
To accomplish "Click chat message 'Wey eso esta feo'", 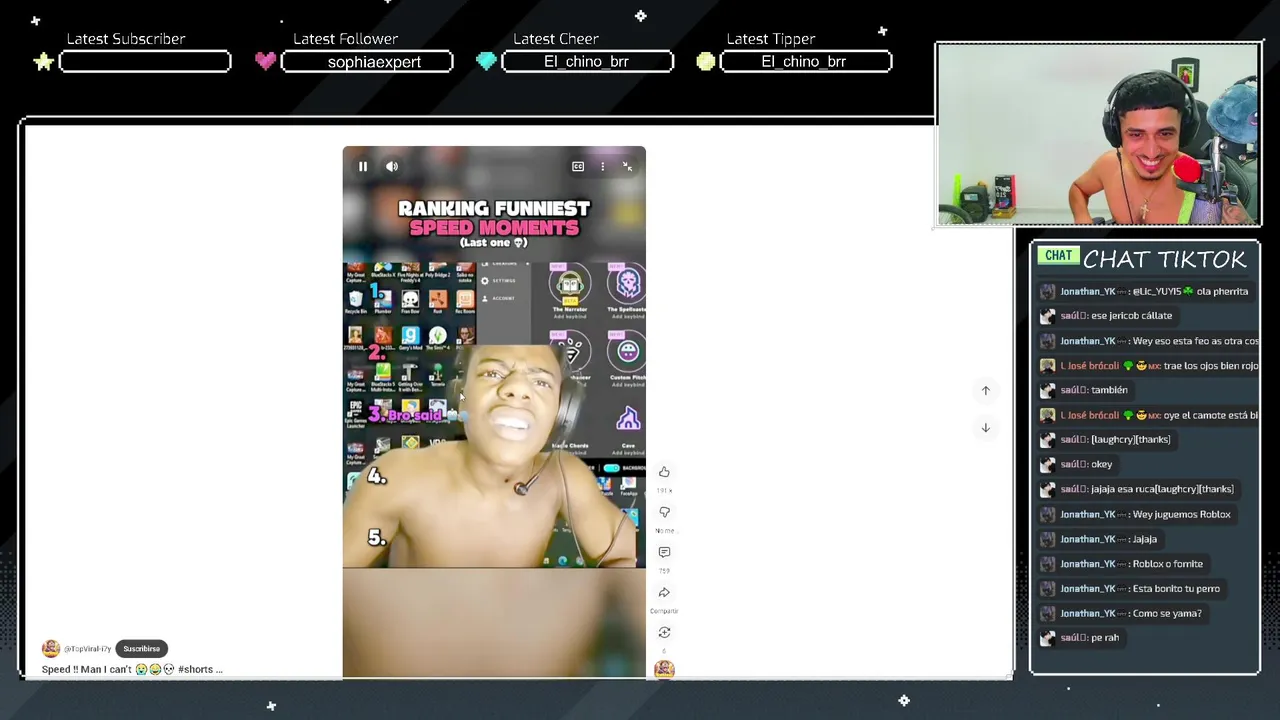I will point(1195,341).
